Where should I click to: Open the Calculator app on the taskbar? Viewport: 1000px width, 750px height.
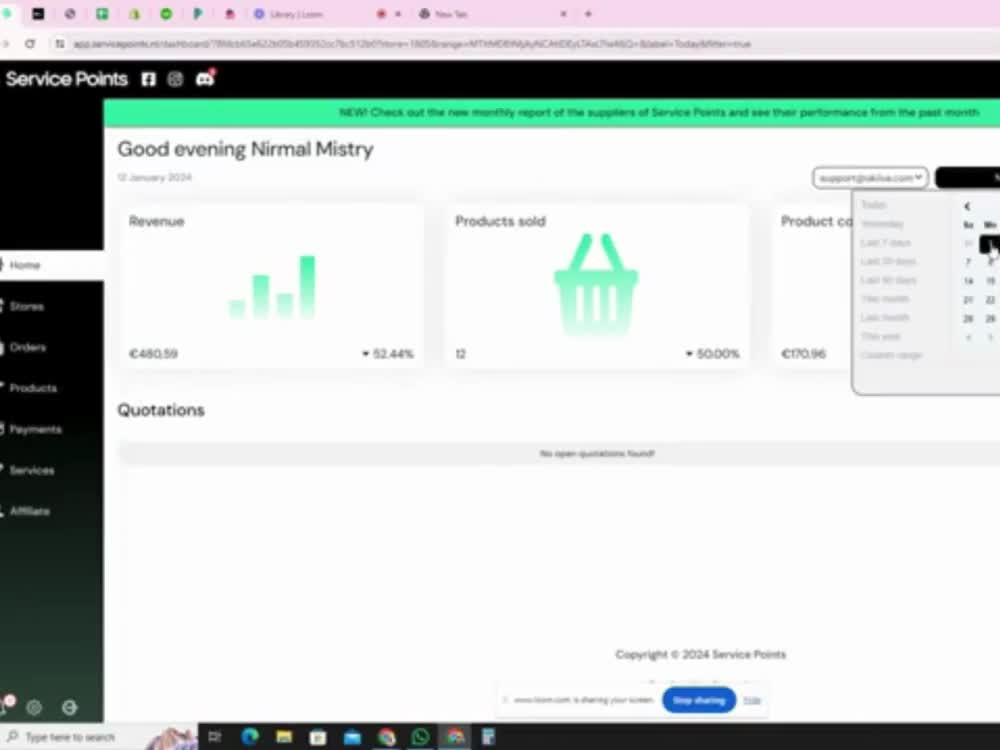(x=488, y=737)
